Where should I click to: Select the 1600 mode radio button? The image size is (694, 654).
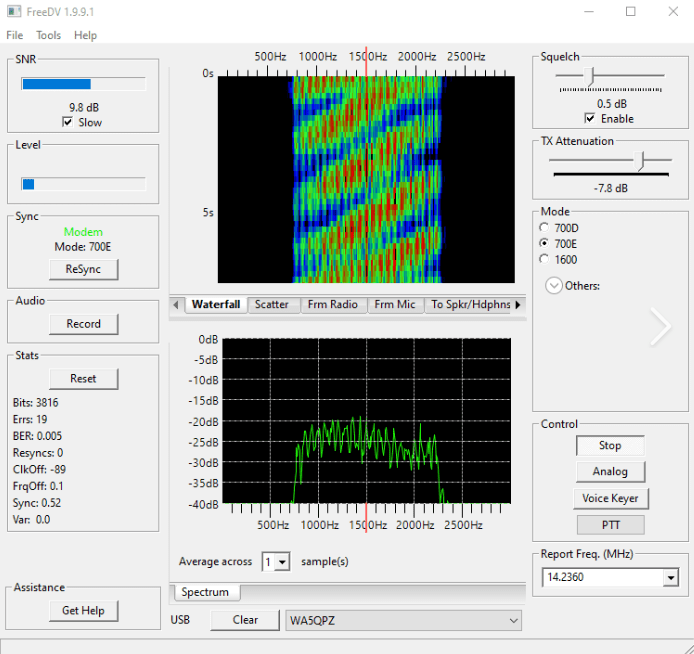(544, 259)
